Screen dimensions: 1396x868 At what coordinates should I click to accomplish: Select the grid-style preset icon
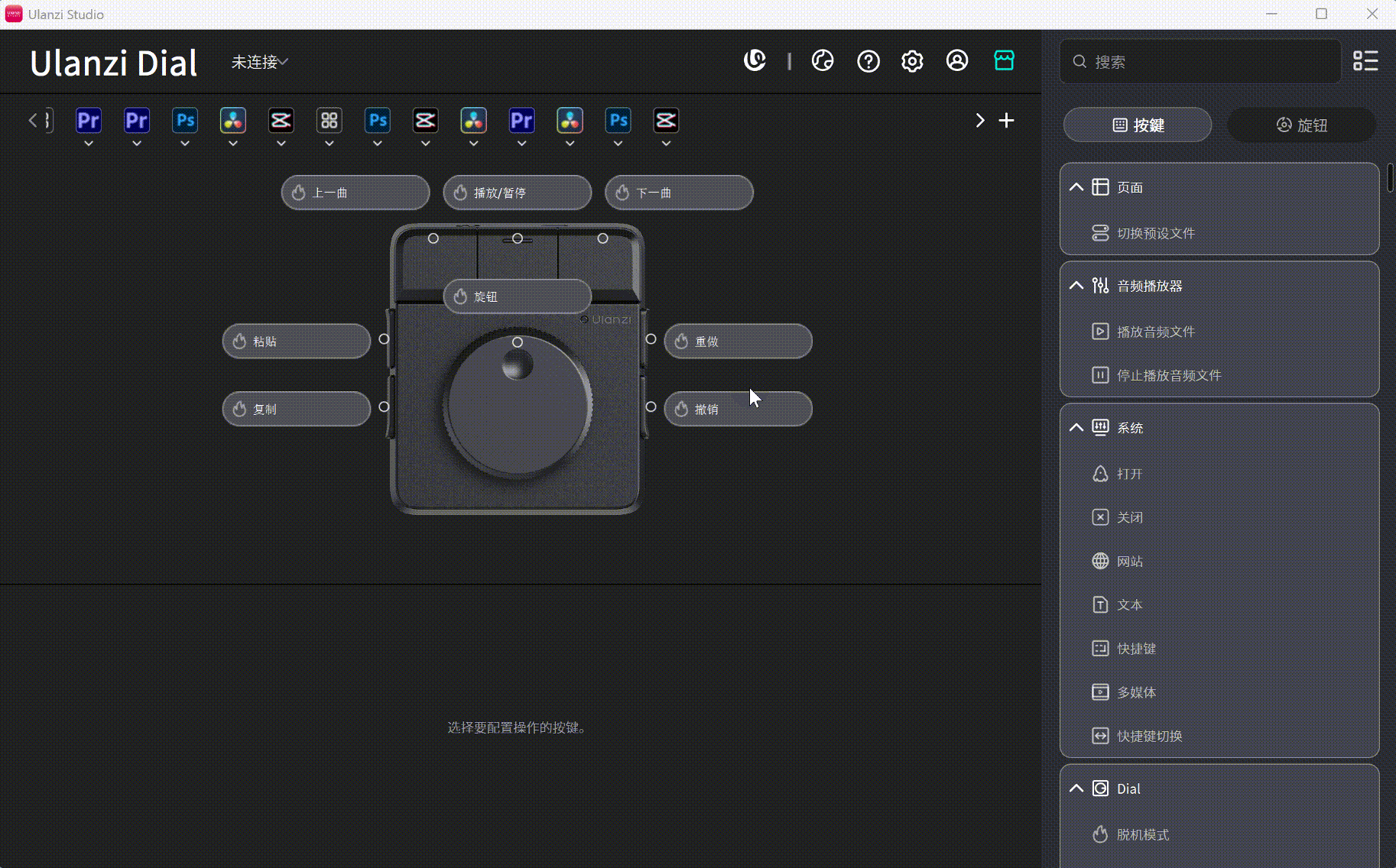(x=329, y=120)
